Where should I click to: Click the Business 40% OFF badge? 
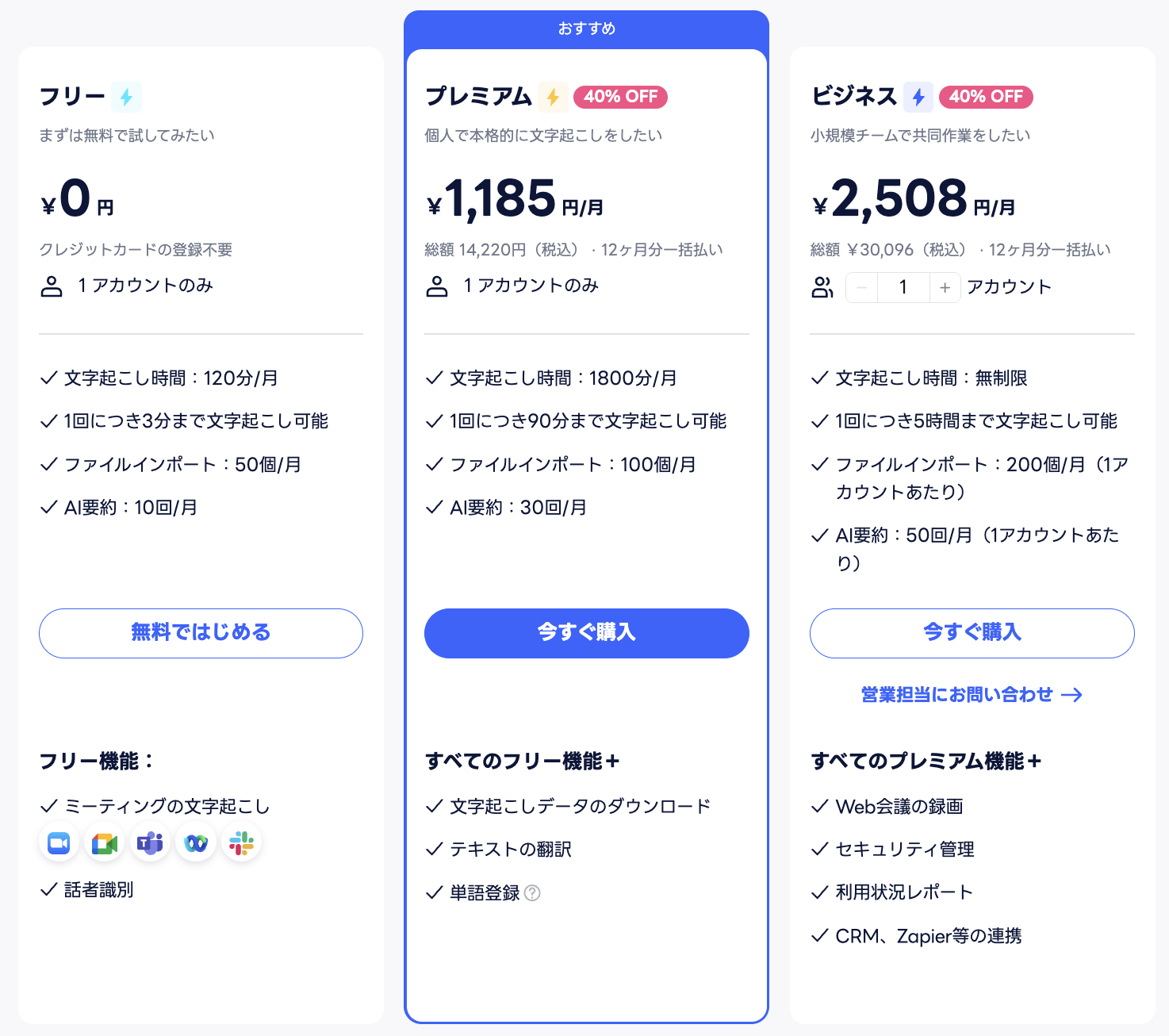pyautogui.click(x=986, y=97)
